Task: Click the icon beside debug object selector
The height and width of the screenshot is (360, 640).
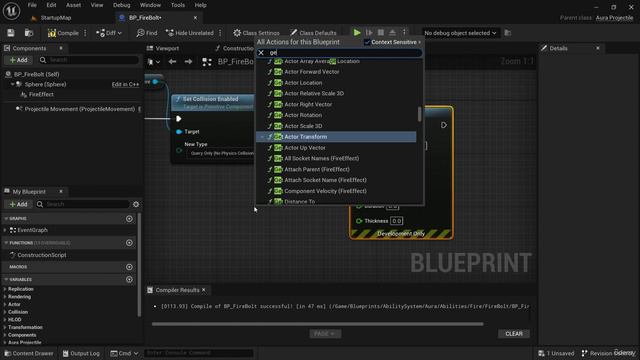Action: pos(508,33)
